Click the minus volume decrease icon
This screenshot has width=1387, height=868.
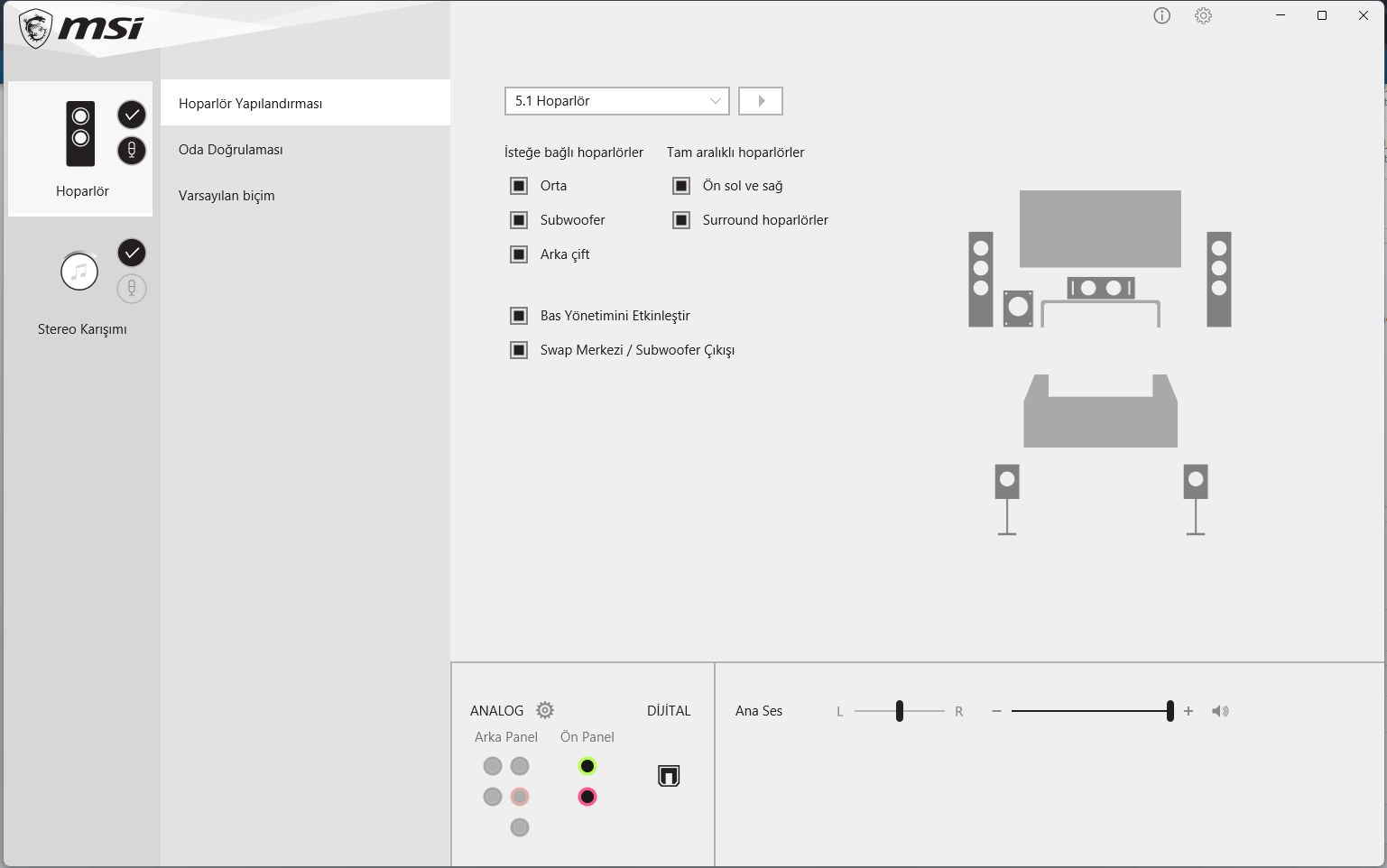[996, 711]
